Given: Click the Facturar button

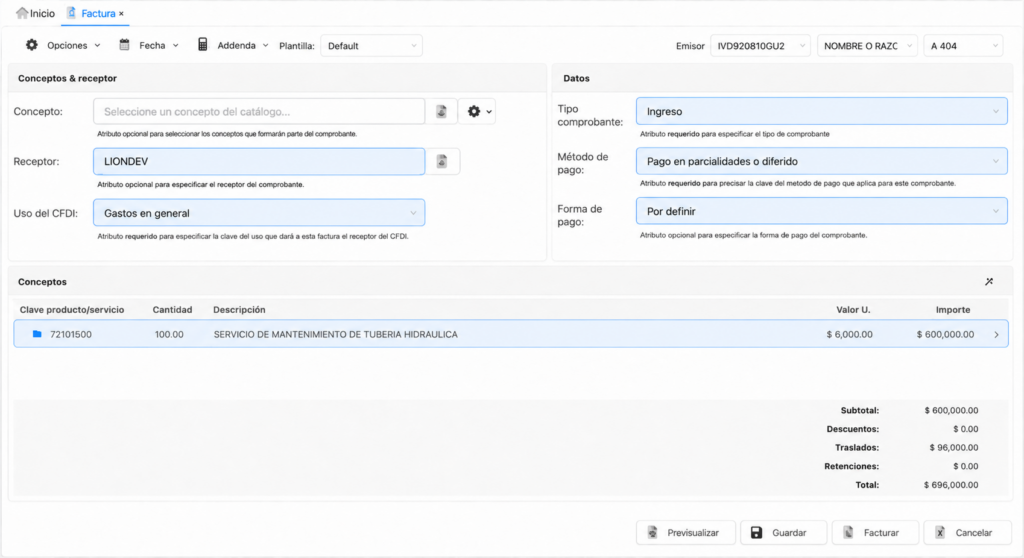Looking at the screenshot, I should coord(875,533).
